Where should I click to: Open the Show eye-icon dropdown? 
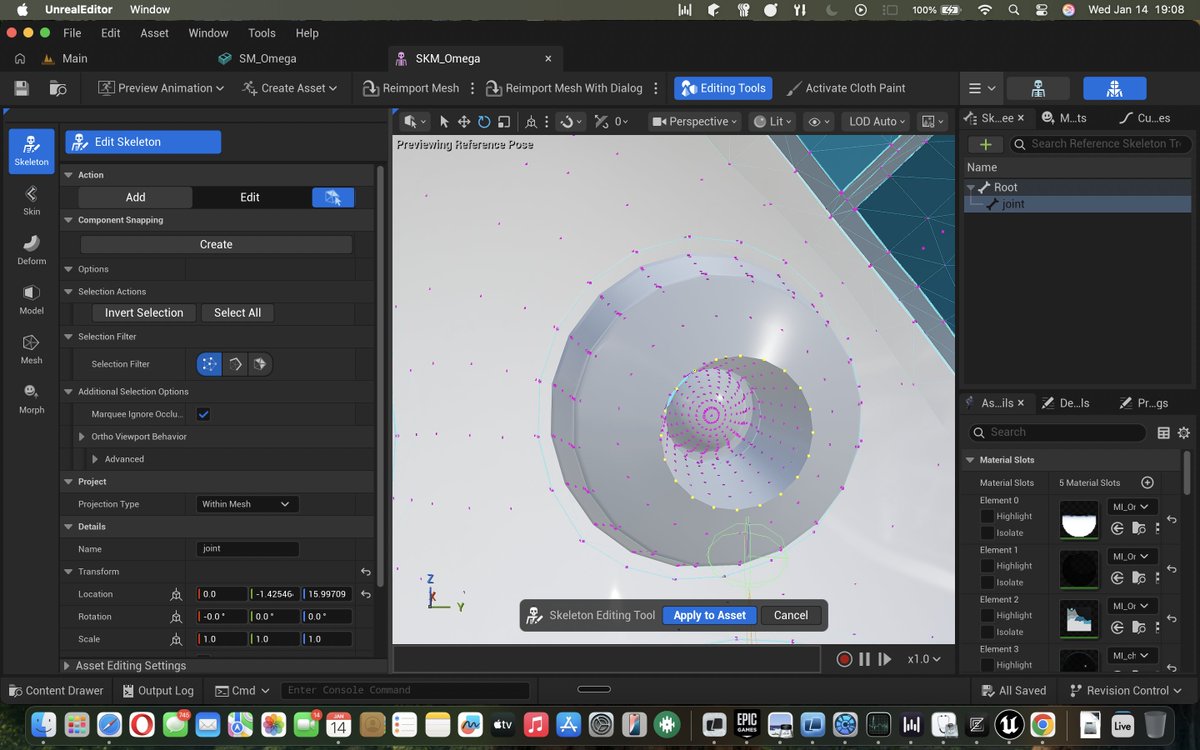tap(819, 121)
